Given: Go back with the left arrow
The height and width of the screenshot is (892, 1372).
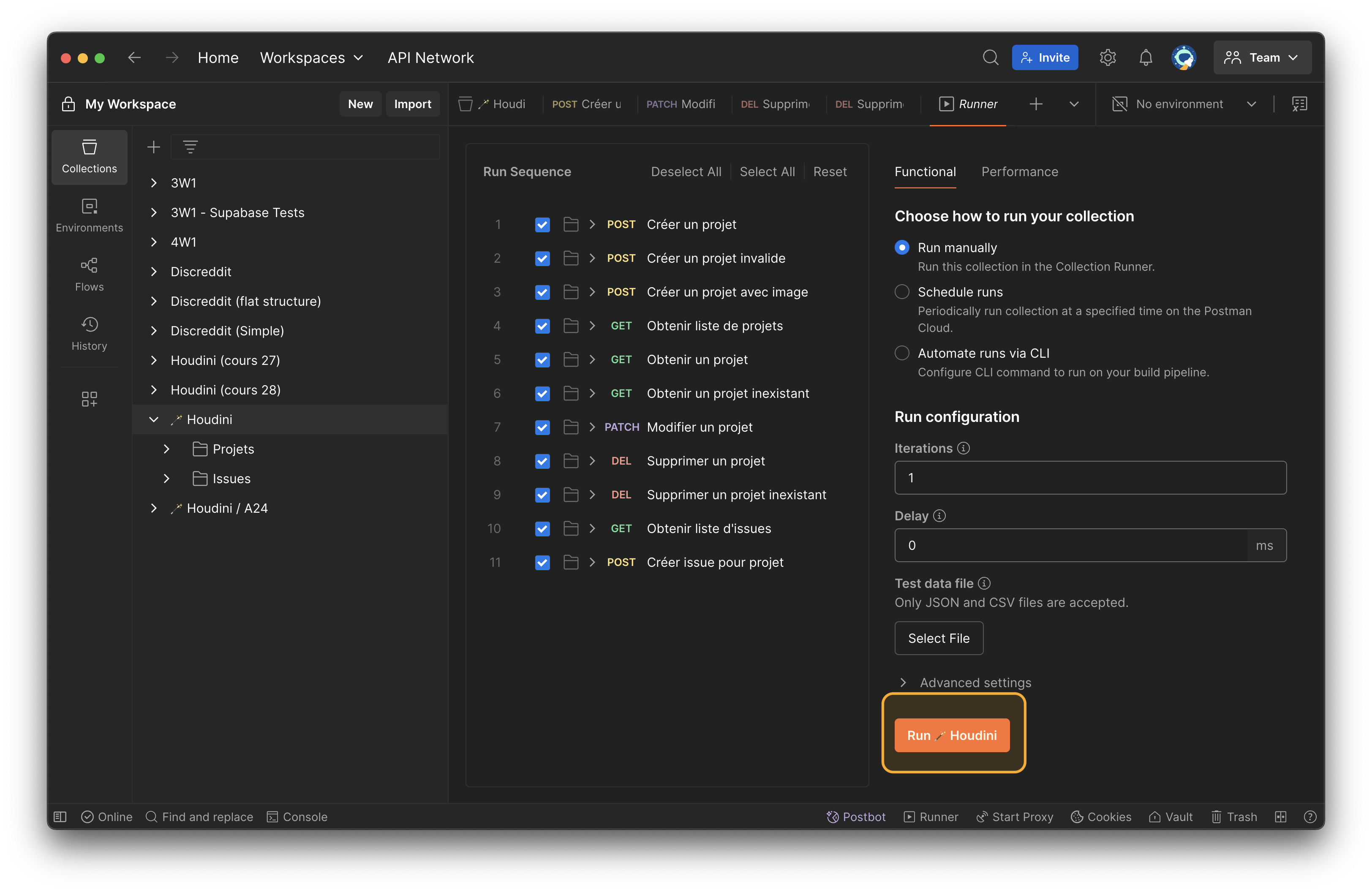Looking at the screenshot, I should point(134,57).
